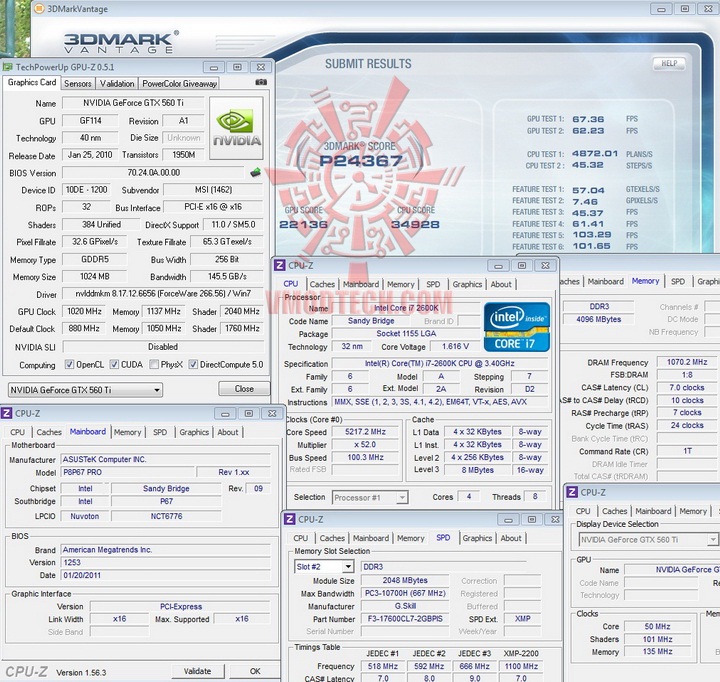
Task: Open the Processor #1 selection dropdown
Action: click(x=370, y=497)
